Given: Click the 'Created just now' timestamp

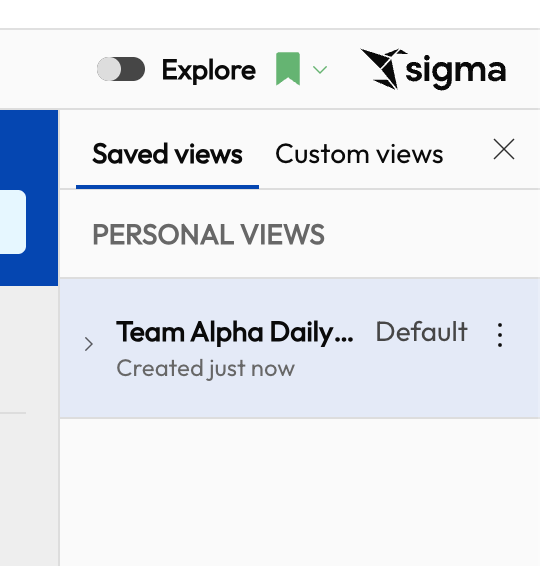Looking at the screenshot, I should click(205, 369).
